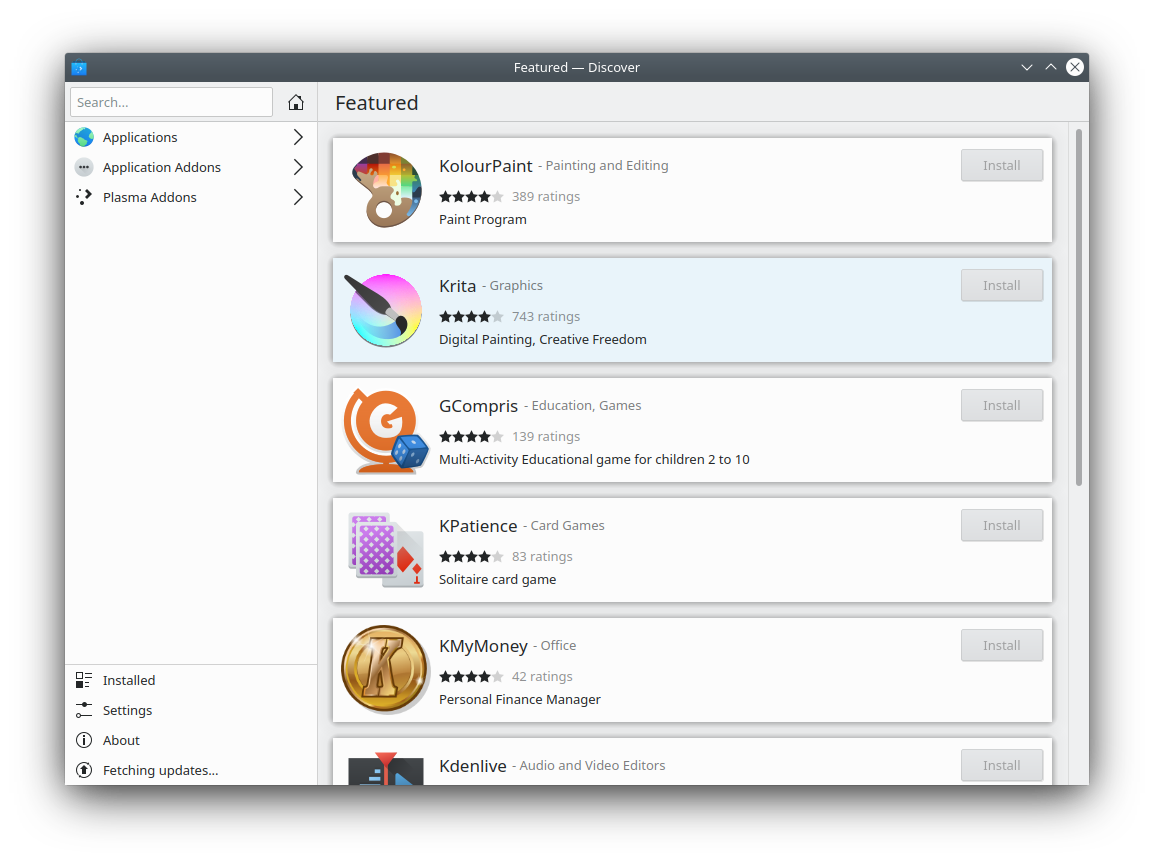This screenshot has height=862, width=1154.
Task: Click the GCompris globe icon
Action: 386,431
